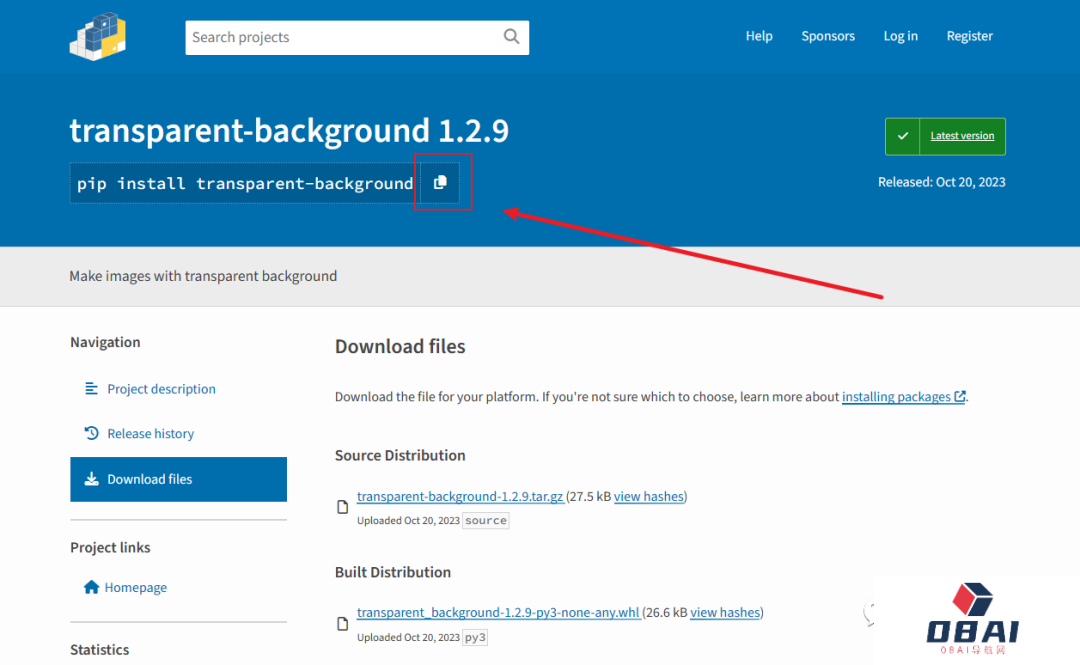Open the Help page from the header

[x=759, y=36]
